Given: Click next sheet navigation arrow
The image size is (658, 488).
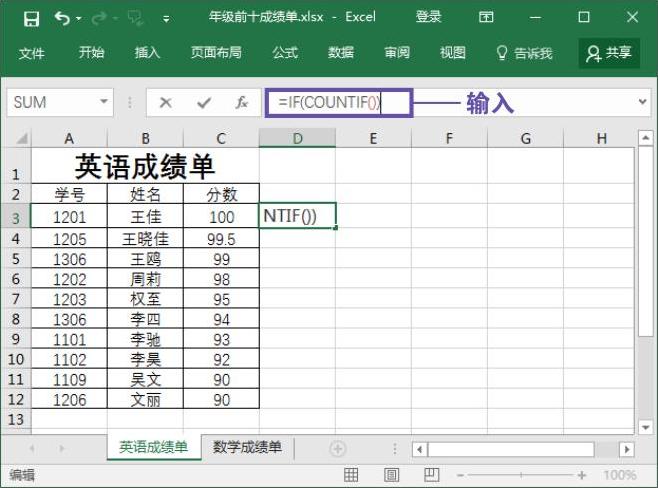Looking at the screenshot, I should pyautogui.click(x=62, y=449).
